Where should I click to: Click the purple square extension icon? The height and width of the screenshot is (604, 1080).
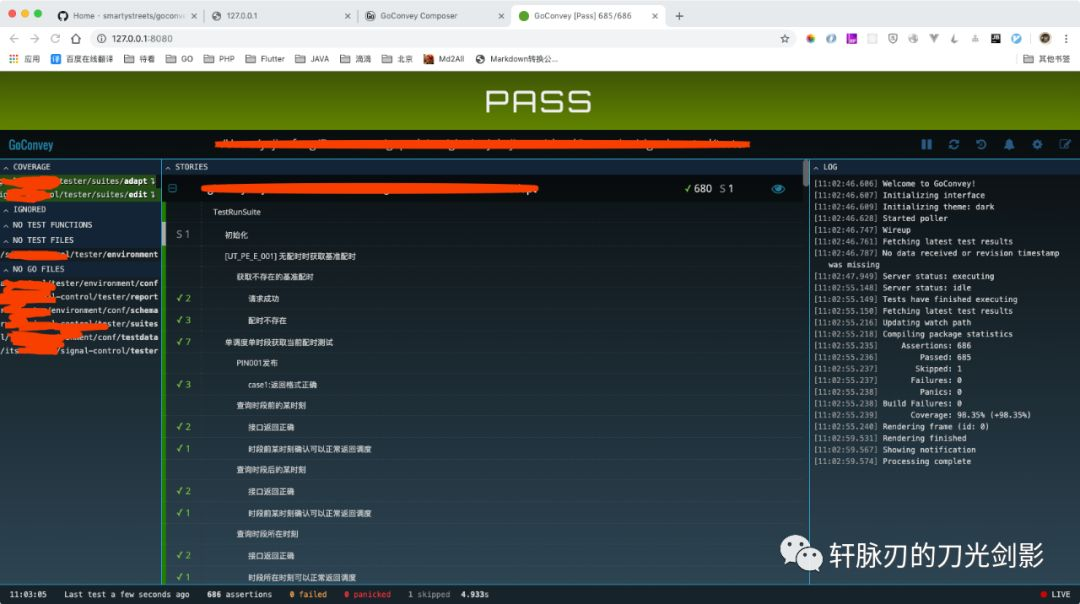[852, 39]
